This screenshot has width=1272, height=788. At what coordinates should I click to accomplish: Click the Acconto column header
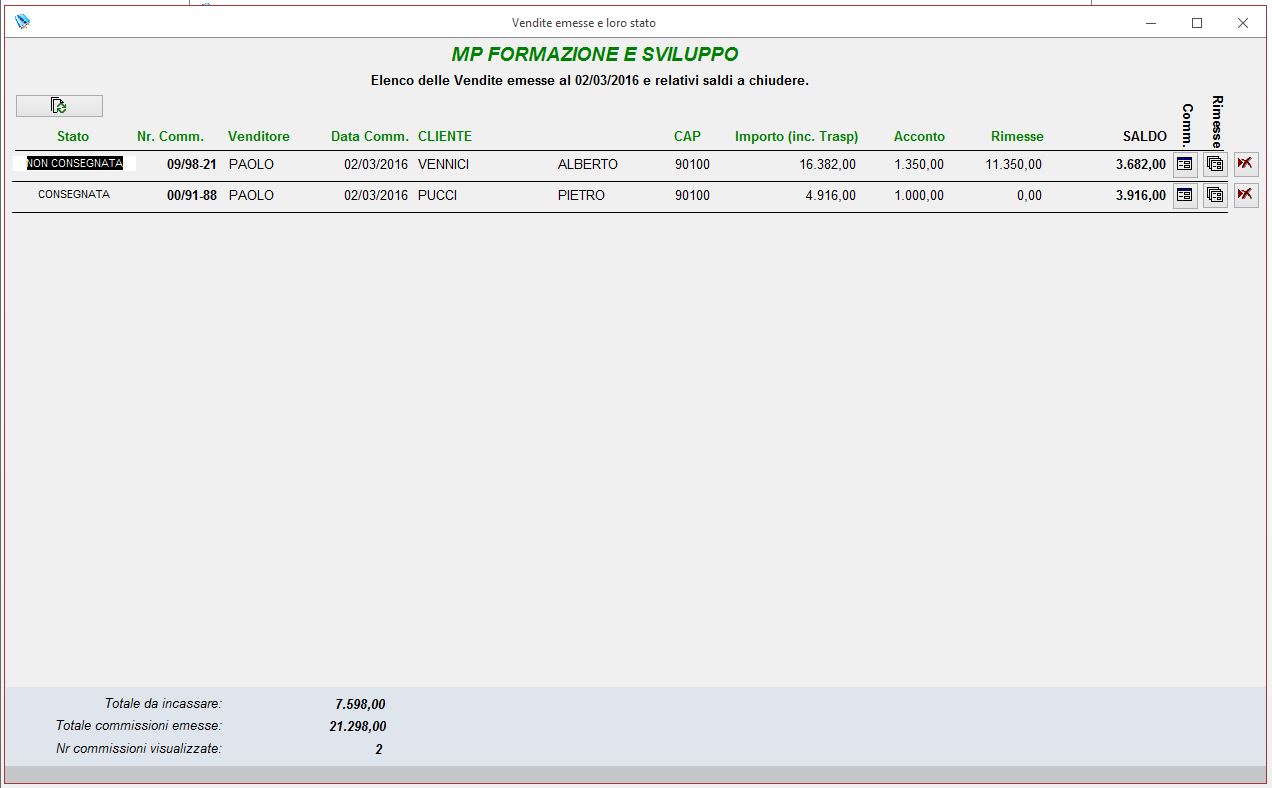[x=919, y=136]
